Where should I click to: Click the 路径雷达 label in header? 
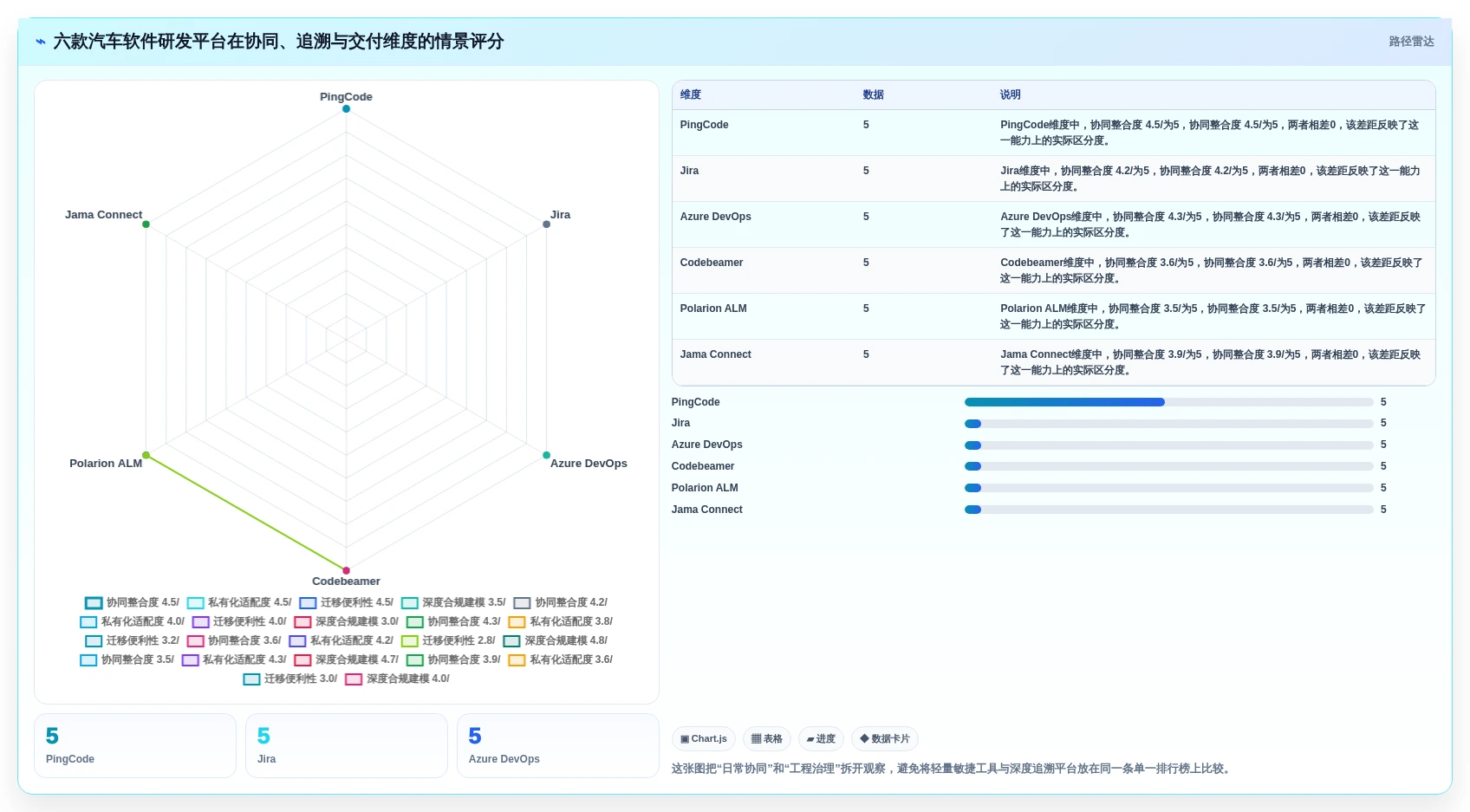pyautogui.click(x=1411, y=42)
